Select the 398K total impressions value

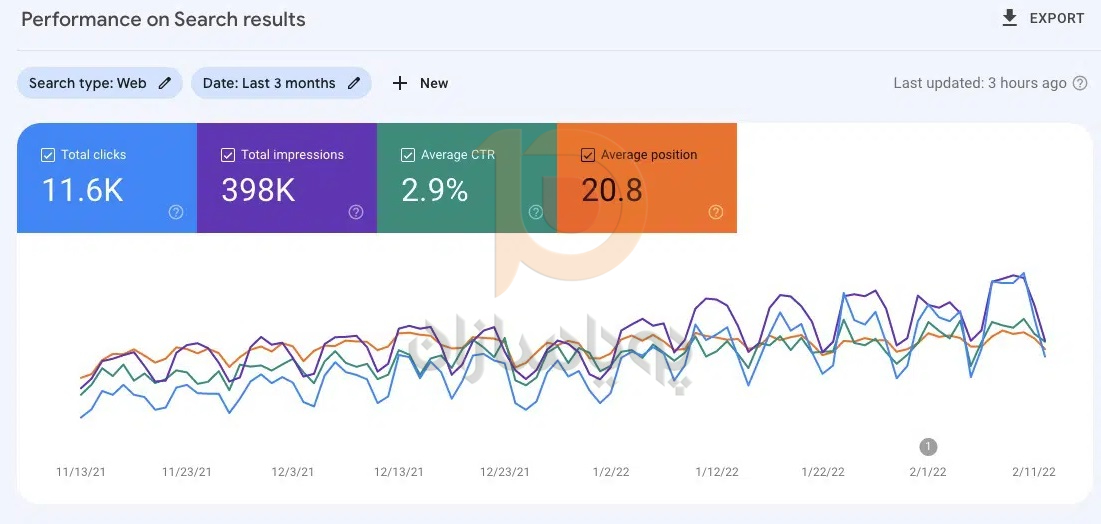[258, 190]
